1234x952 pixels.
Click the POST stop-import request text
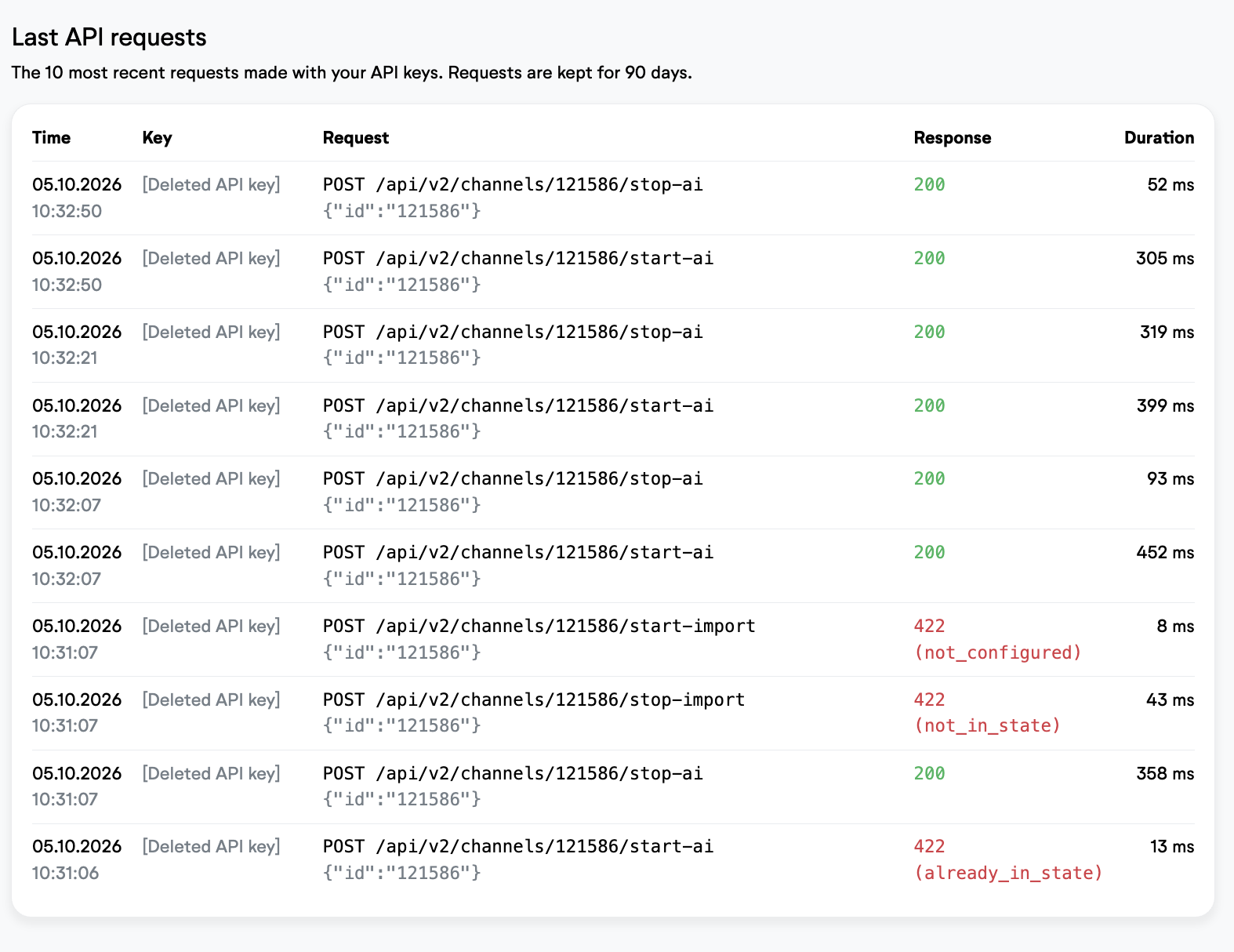[x=534, y=700]
